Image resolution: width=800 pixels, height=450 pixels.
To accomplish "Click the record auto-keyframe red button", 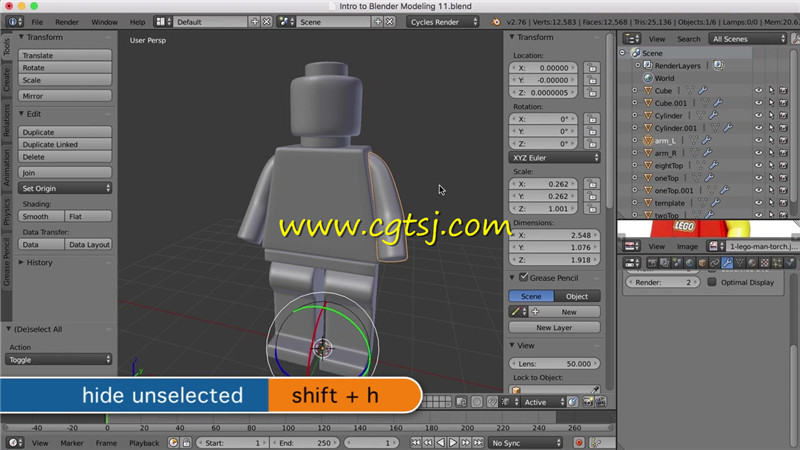I will (579, 442).
